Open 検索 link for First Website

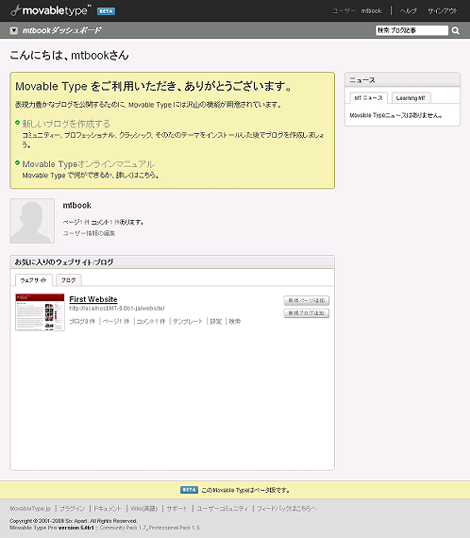235,321
